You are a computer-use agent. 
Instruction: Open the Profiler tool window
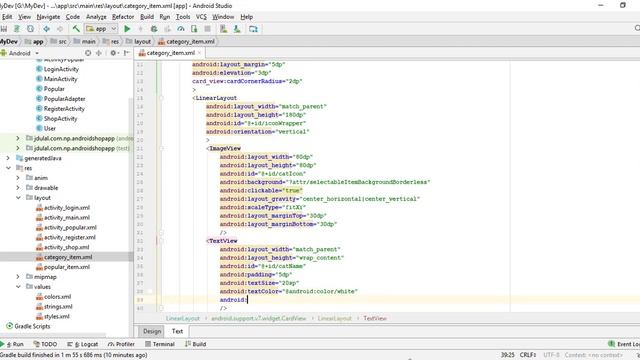[121, 344]
